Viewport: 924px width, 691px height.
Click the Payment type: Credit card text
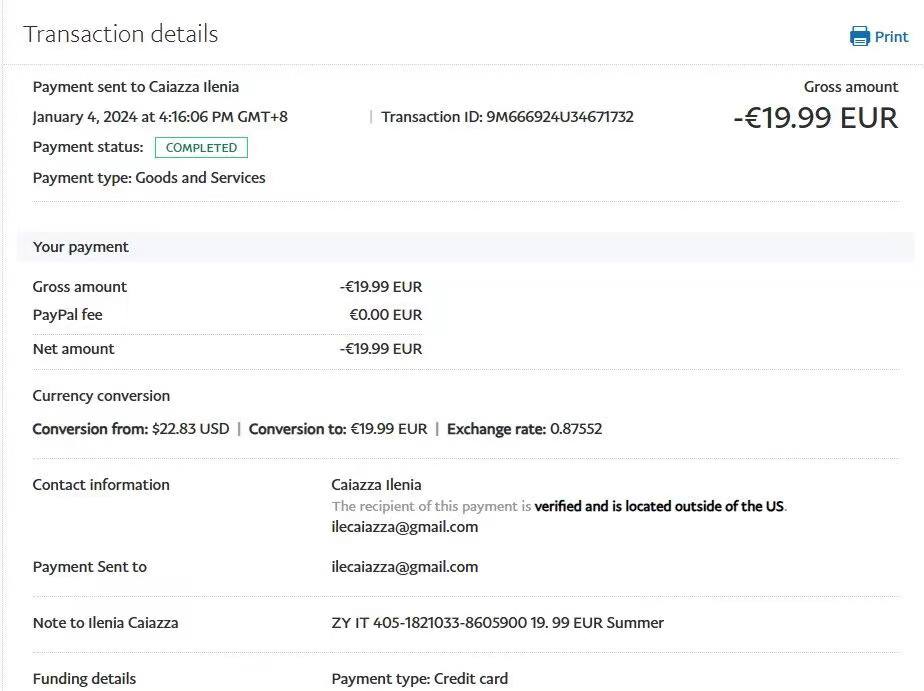(x=419, y=679)
